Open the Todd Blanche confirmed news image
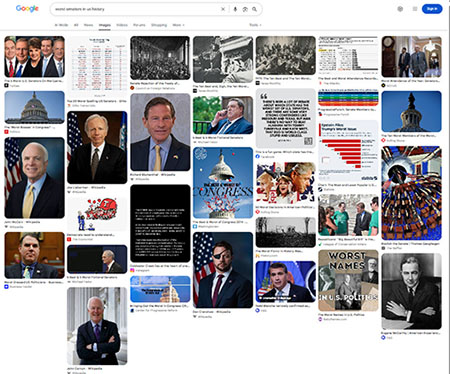The image size is (450, 374). [x=286, y=282]
